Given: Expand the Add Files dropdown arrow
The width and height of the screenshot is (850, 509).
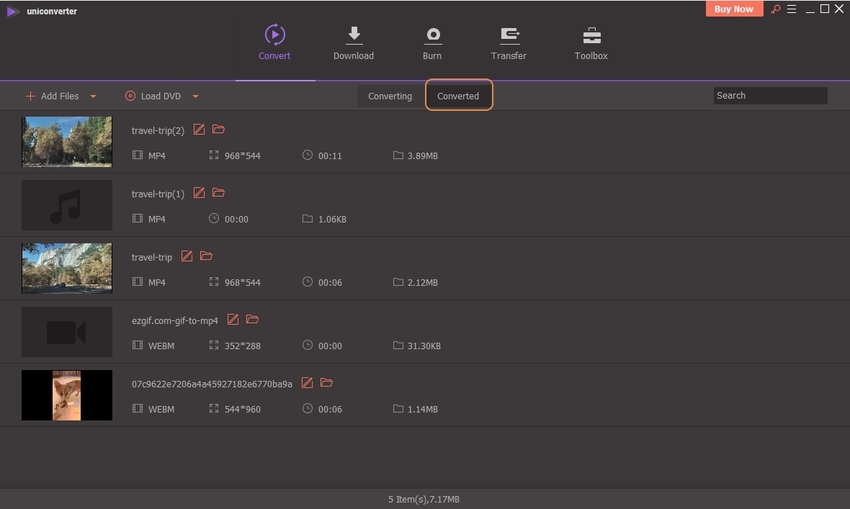Looking at the screenshot, I should (x=93, y=96).
